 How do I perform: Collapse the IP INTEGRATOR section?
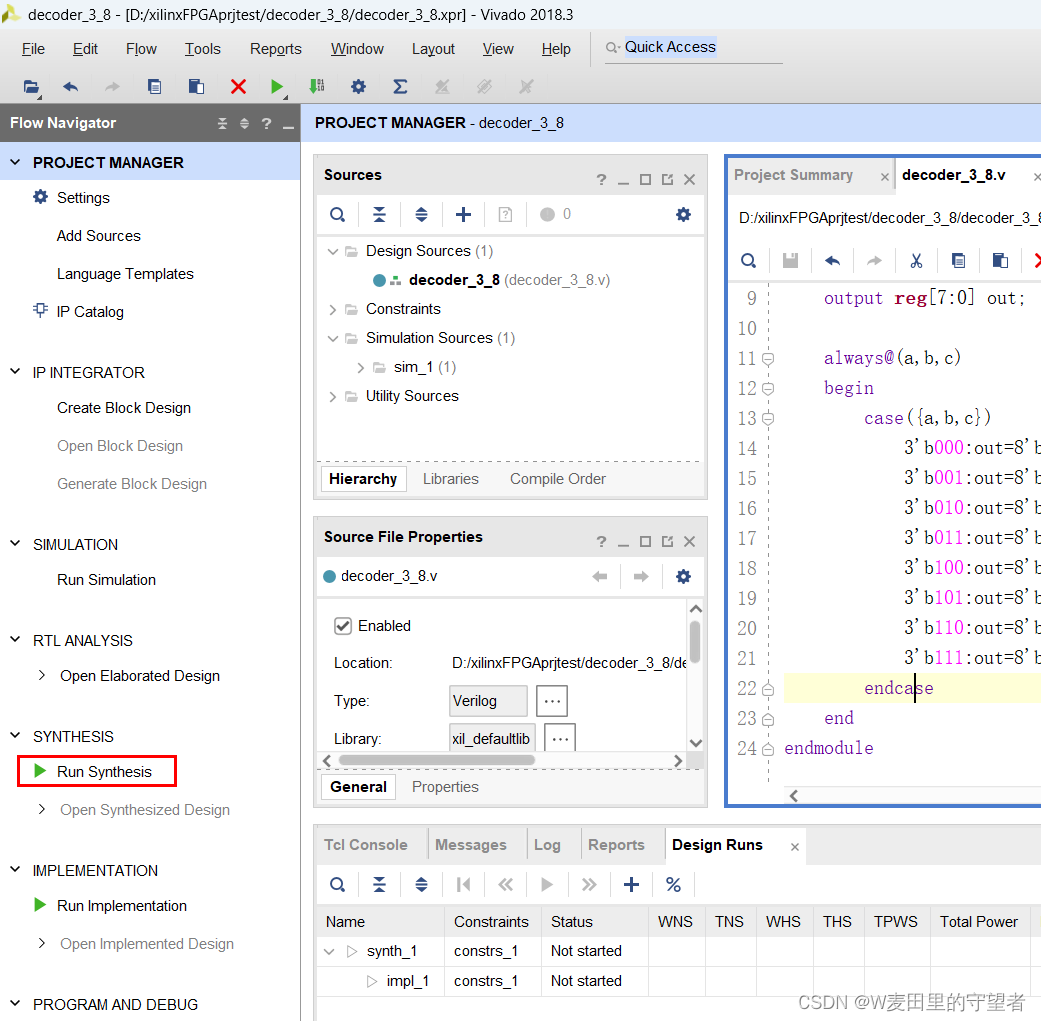point(15,372)
